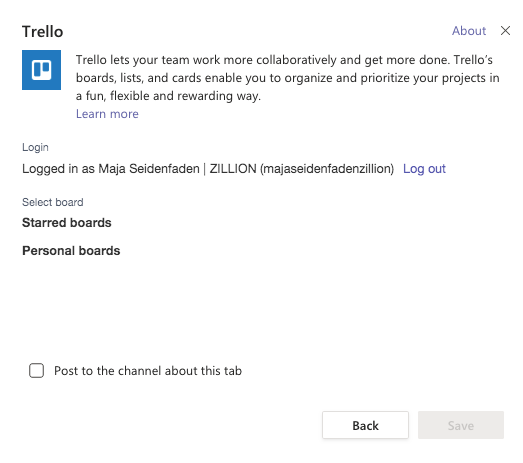Select the Starred boards heading
This screenshot has width=523, height=463.
[67, 222]
